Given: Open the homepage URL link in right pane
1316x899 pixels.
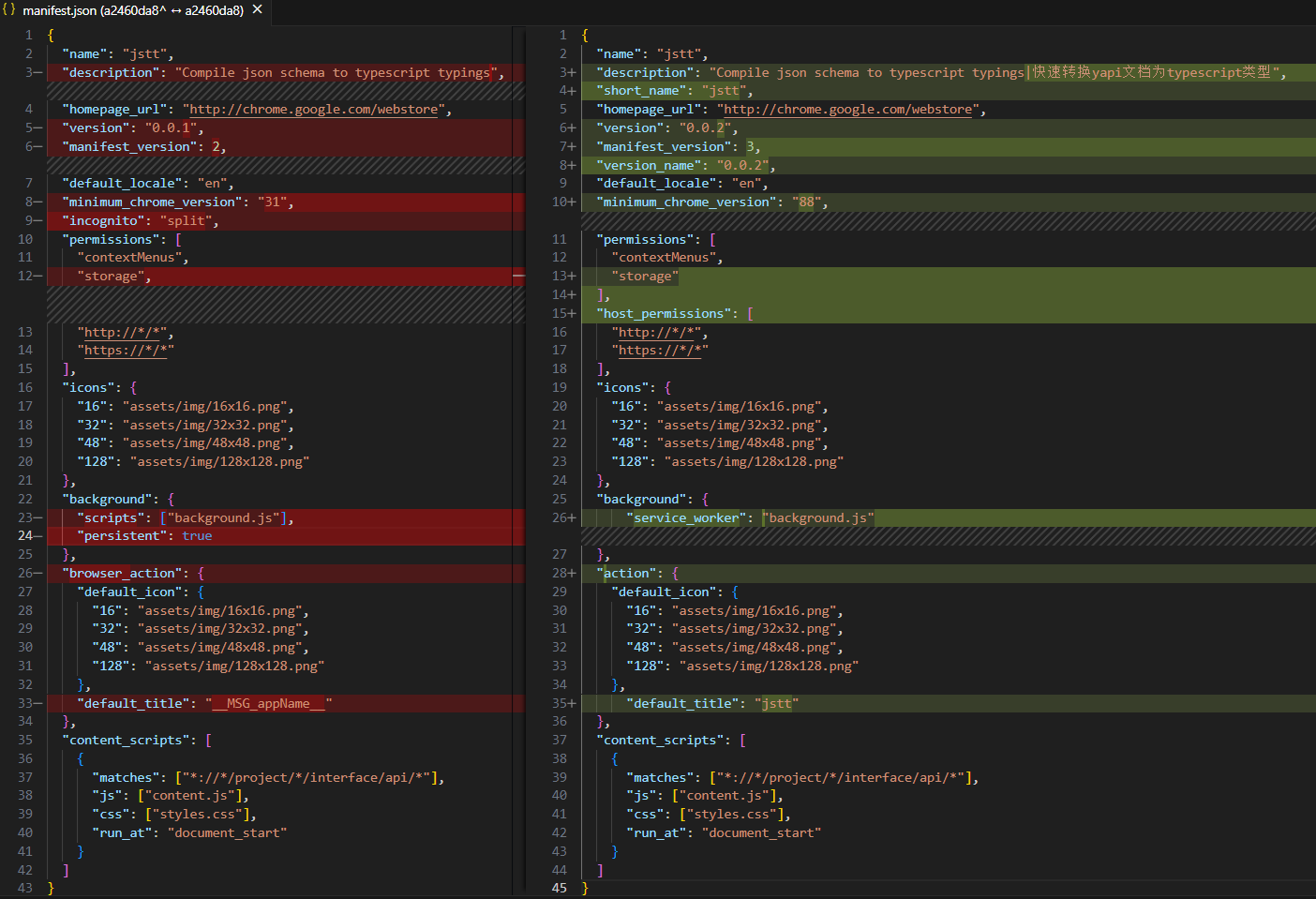Looking at the screenshot, I should click(x=848, y=110).
